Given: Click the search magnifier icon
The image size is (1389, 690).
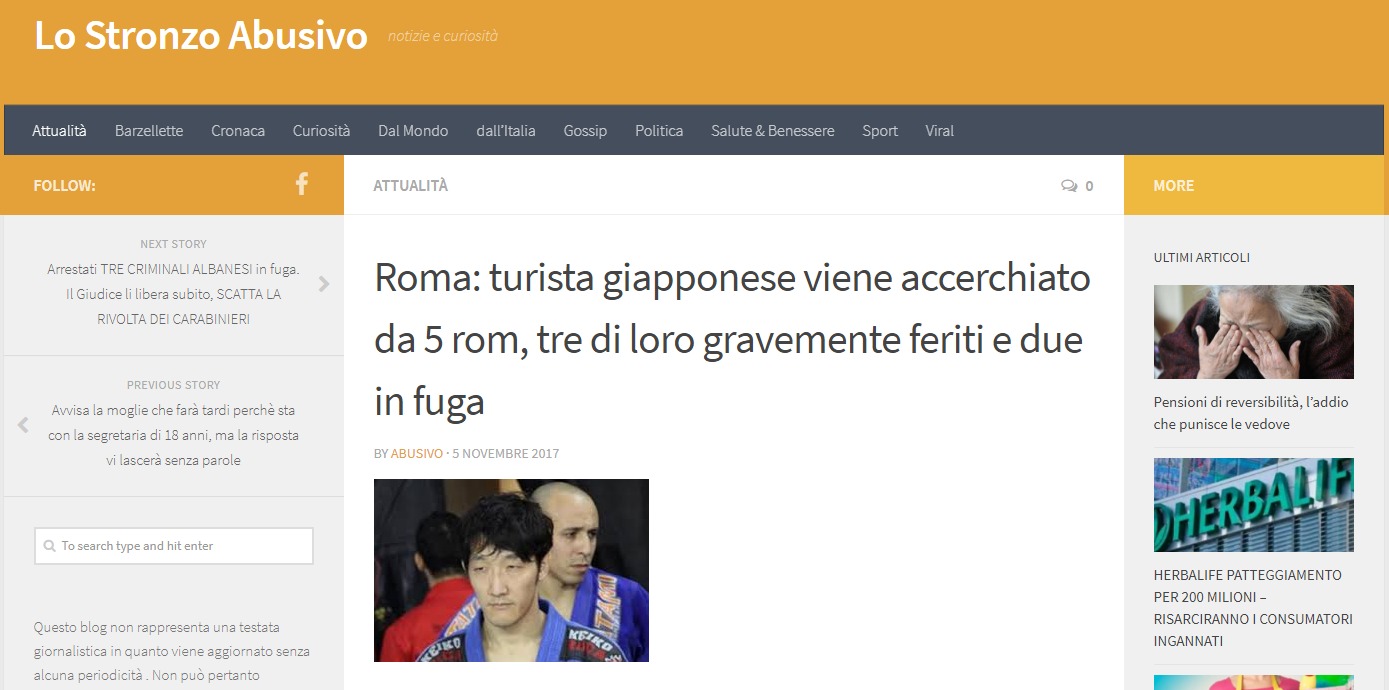Looking at the screenshot, I should 50,546.
